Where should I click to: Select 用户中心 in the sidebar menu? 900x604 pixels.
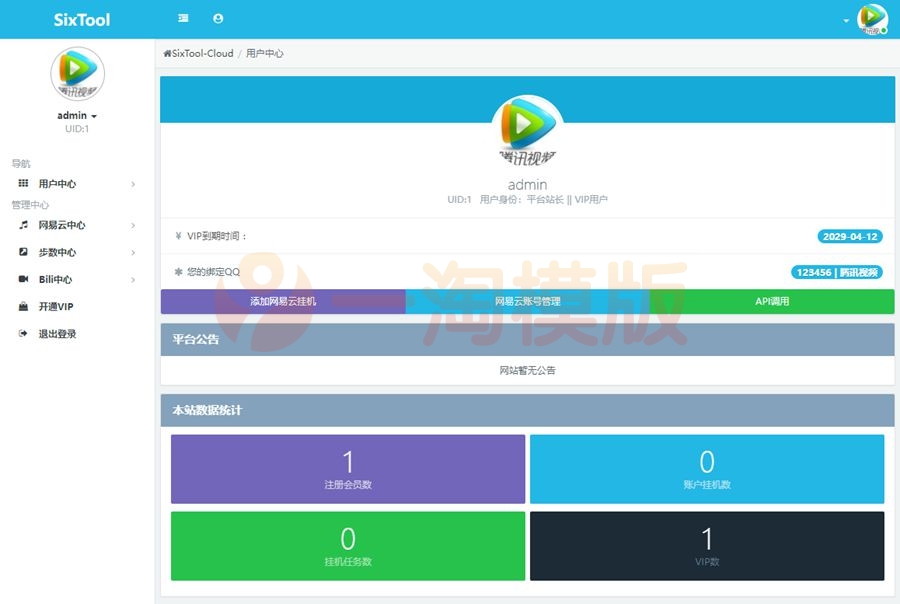(60, 183)
